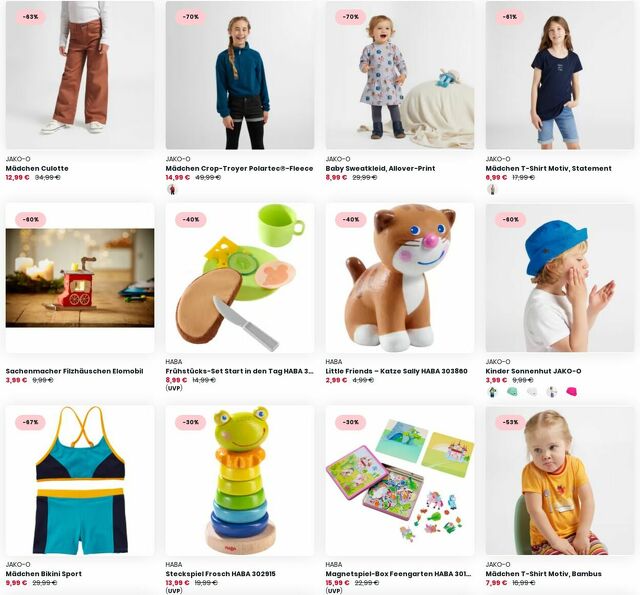640x595 pixels.
Task: Pick the first variant under Kinder Sonnenhut
Action: [x=492, y=392]
